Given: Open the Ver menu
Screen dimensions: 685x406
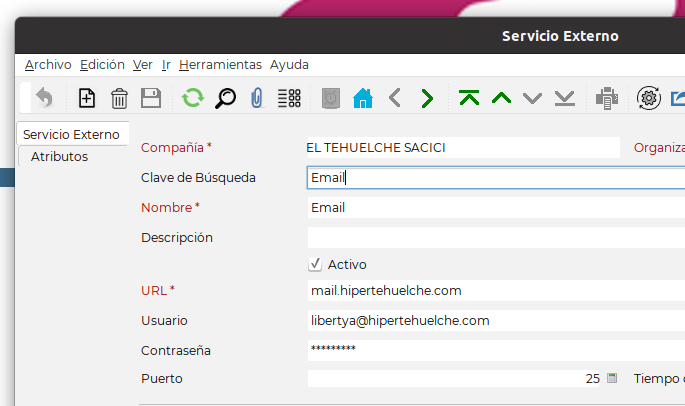Looking at the screenshot, I should coord(142,65).
